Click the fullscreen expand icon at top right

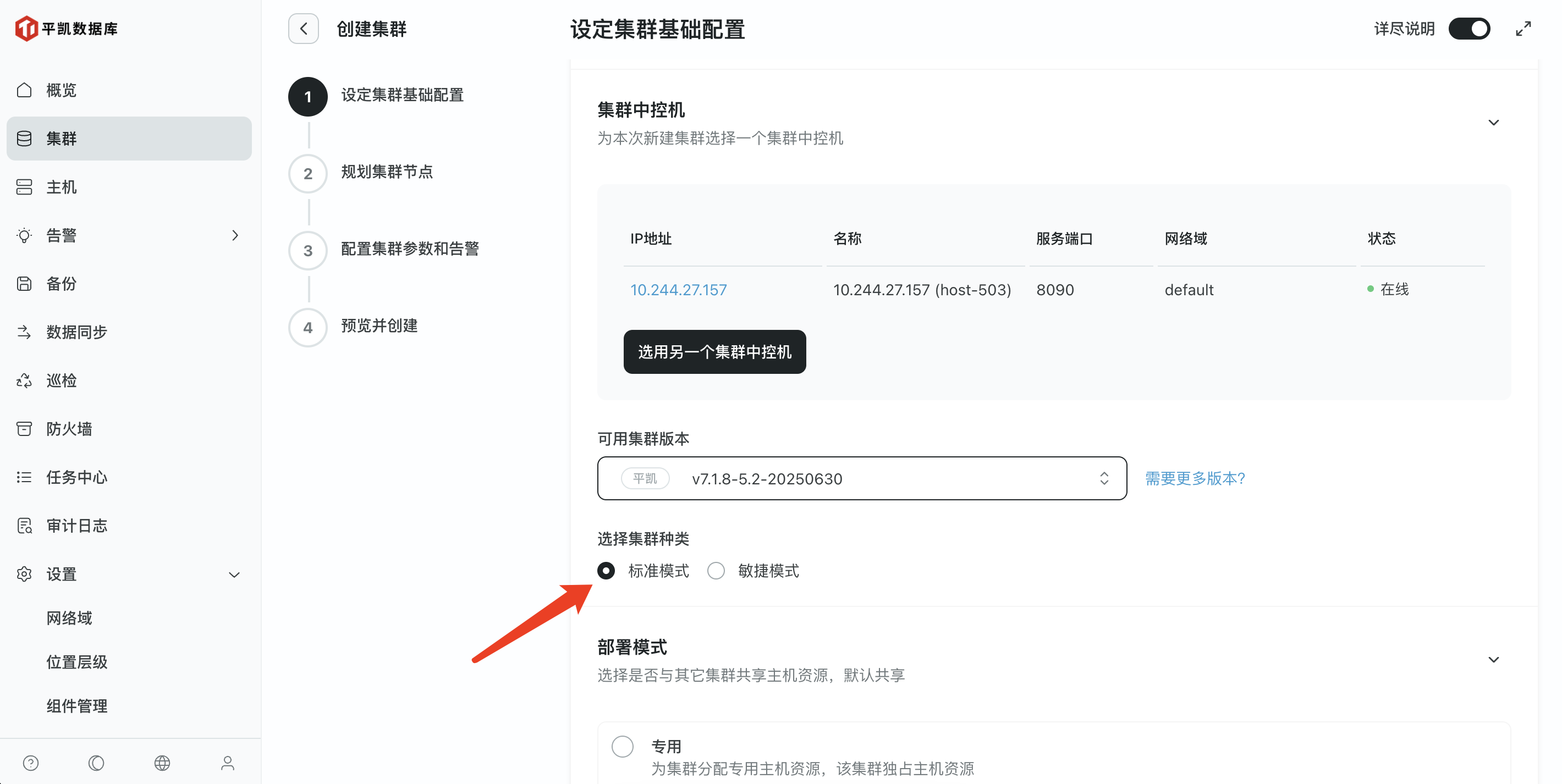point(1522,29)
